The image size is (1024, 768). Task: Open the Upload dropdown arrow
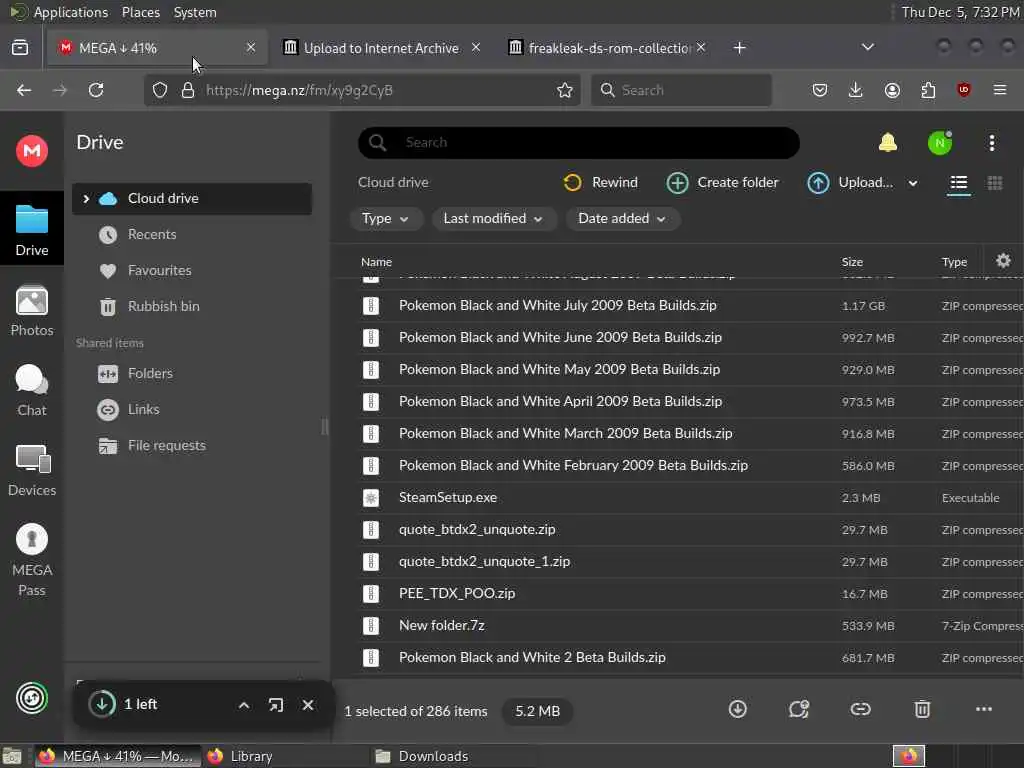[913, 184]
